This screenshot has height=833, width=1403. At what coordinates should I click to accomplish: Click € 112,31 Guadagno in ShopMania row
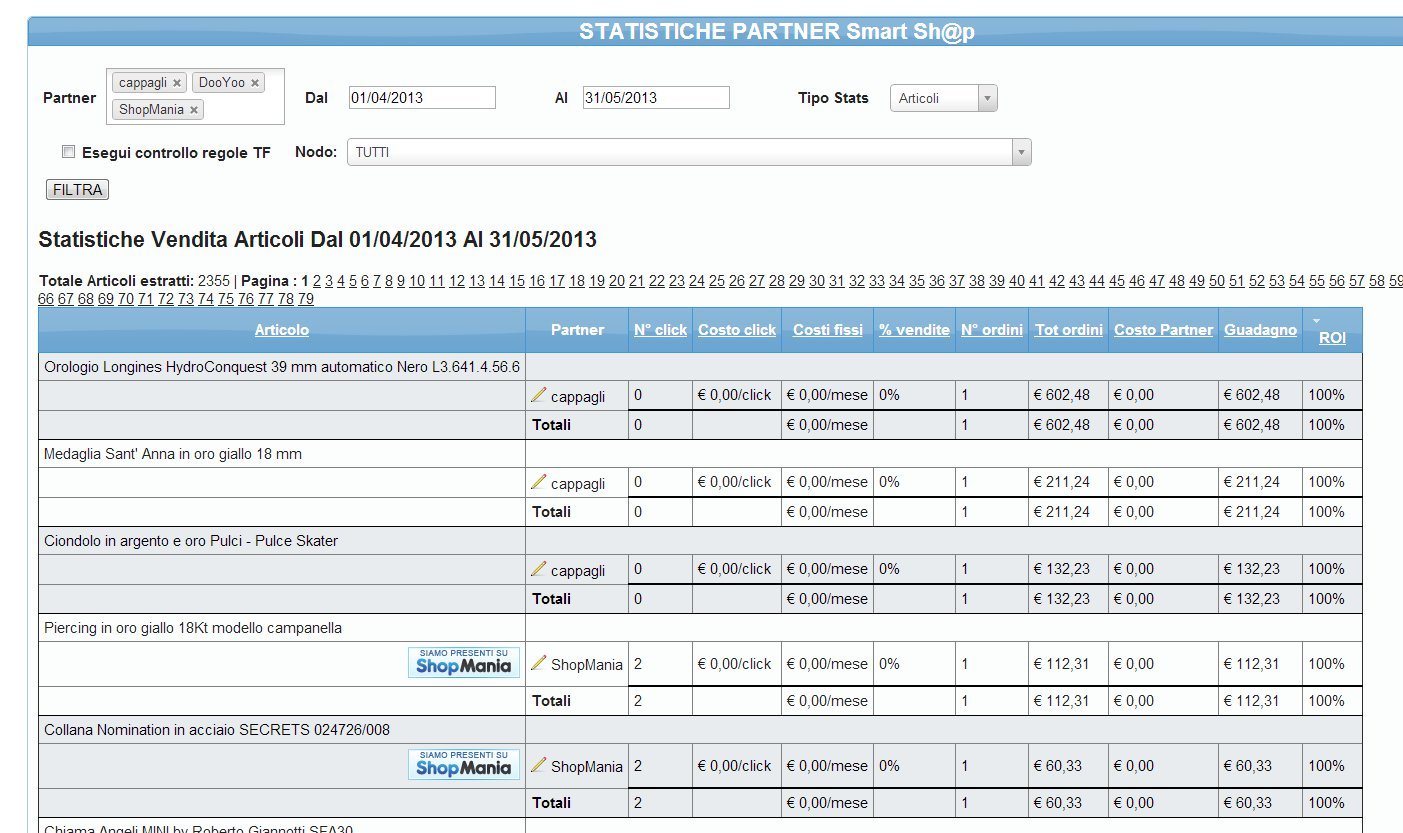(1252, 664)
